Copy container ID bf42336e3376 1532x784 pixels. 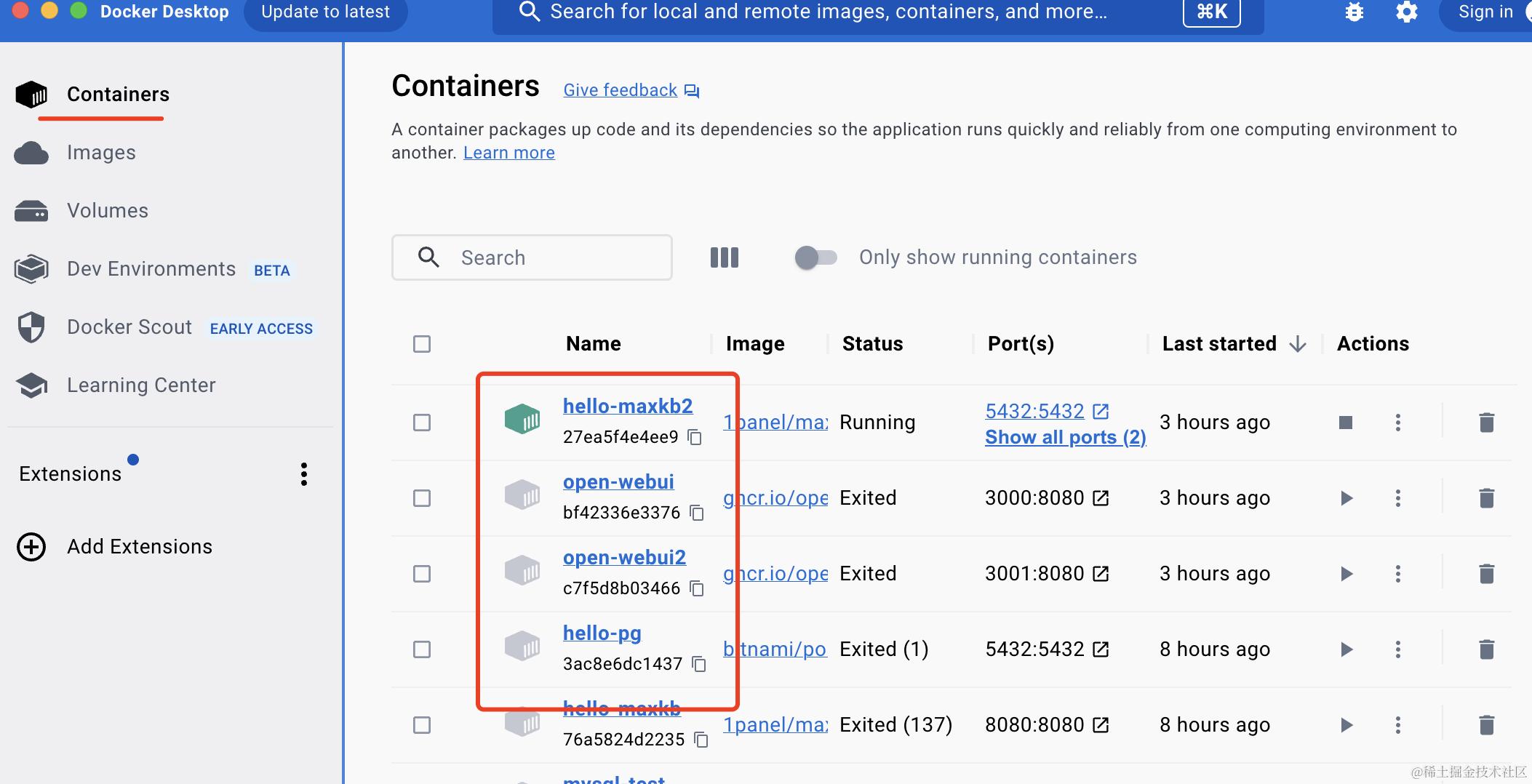pos(697,513)
